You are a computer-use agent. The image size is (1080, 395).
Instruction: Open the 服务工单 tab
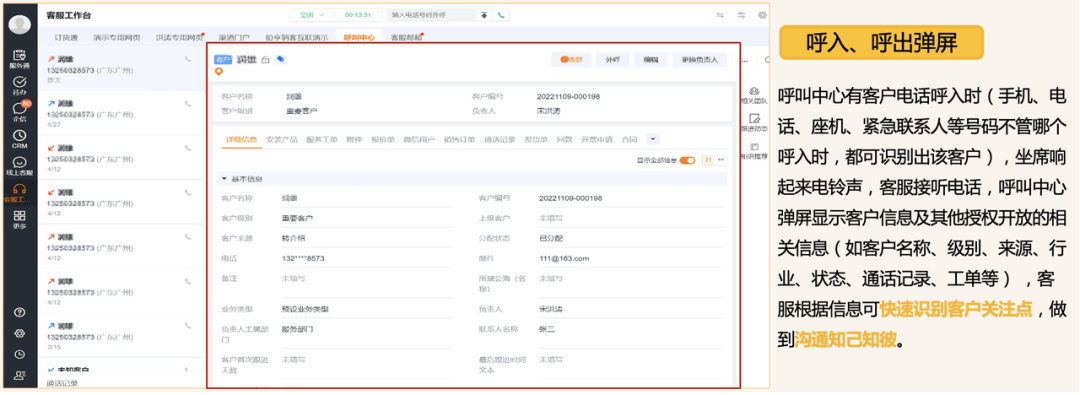tap(322, 139)
